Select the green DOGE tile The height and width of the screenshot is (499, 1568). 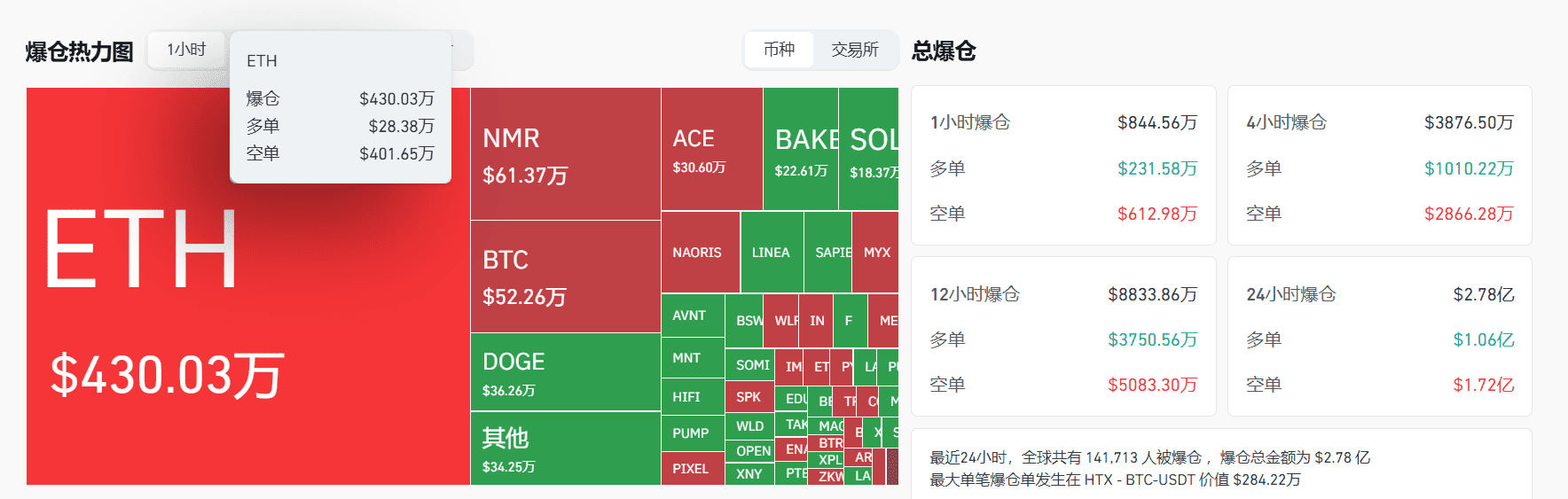(x=566, y=372)
